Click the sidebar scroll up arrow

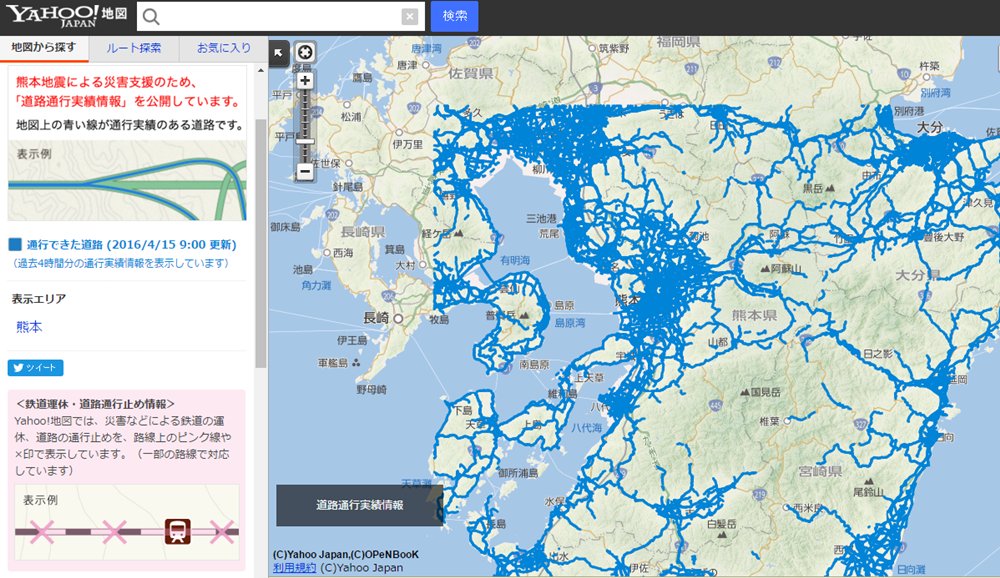(x=261, y=70)
